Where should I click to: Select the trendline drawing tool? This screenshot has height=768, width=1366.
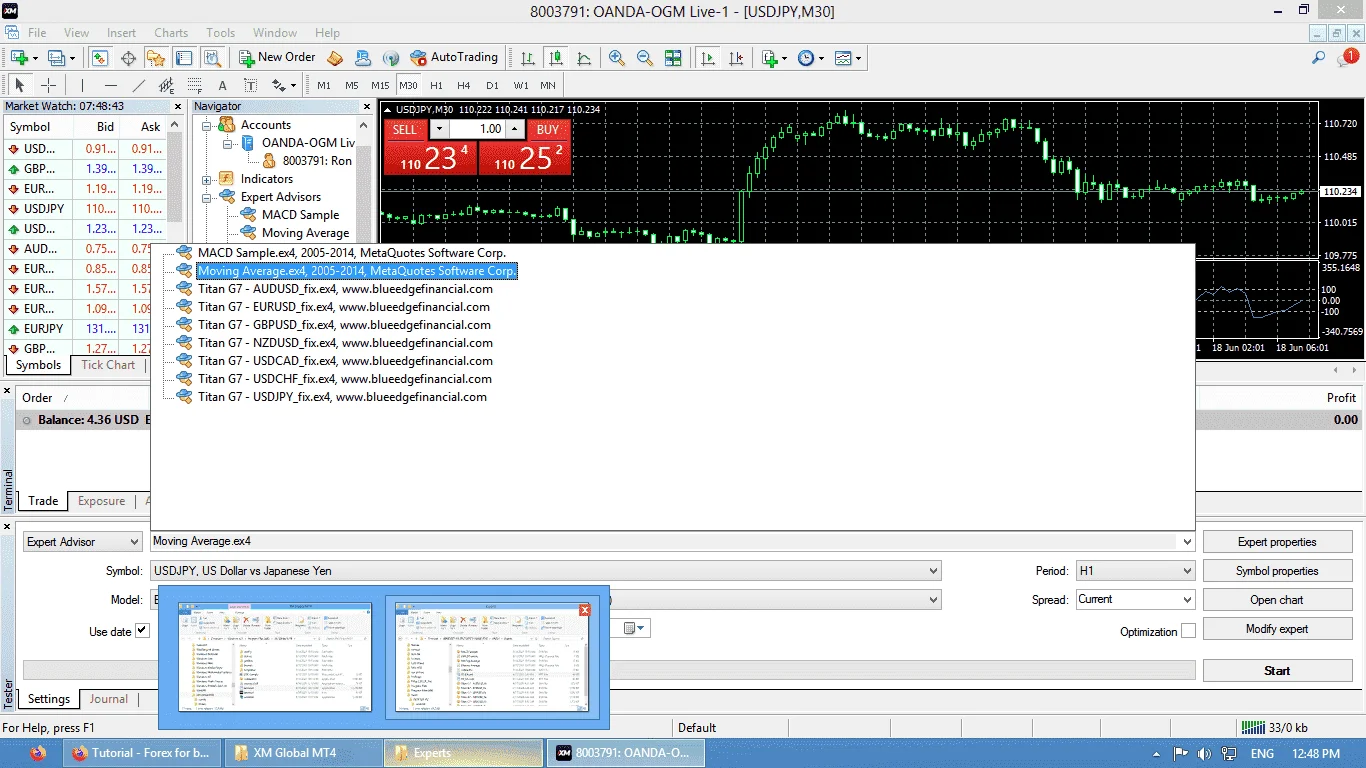pyautogui.click(x=139, y=85)
